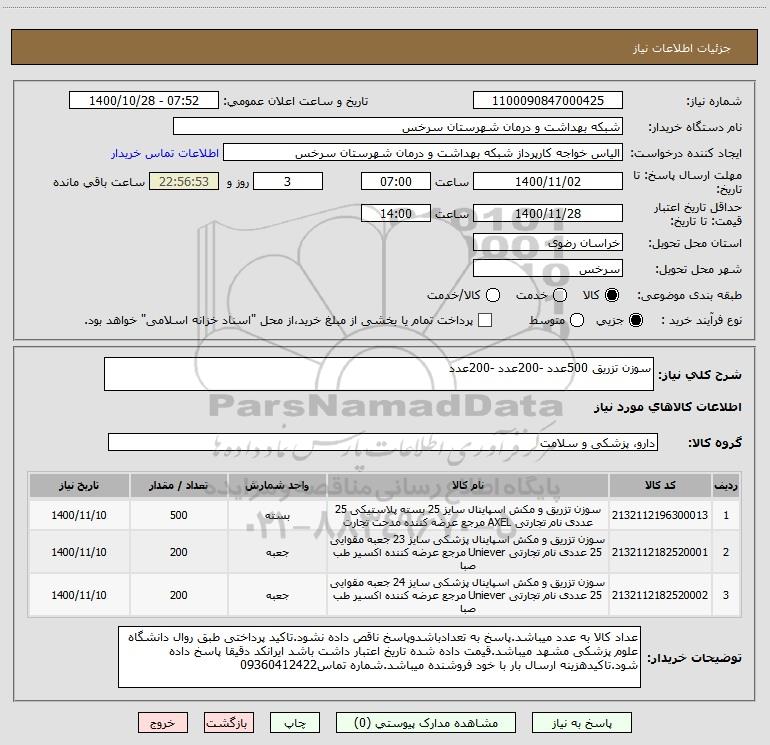This screenshot has height=745, width=770.
Task: Open اطلاعات تماس خریدار link
Action: [x=165, y=153]
